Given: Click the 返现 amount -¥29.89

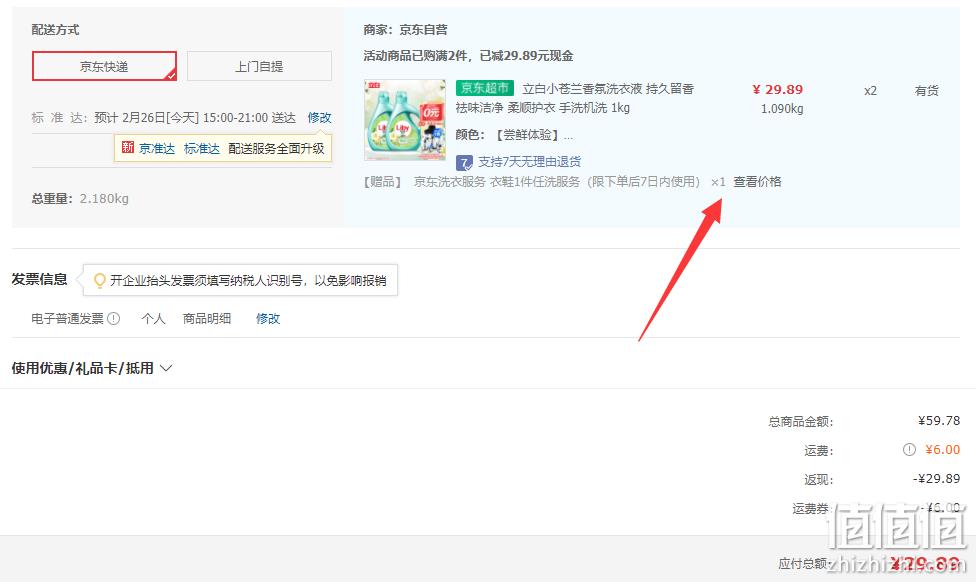Looking at the screenshot, I should (x=937, y=479).
